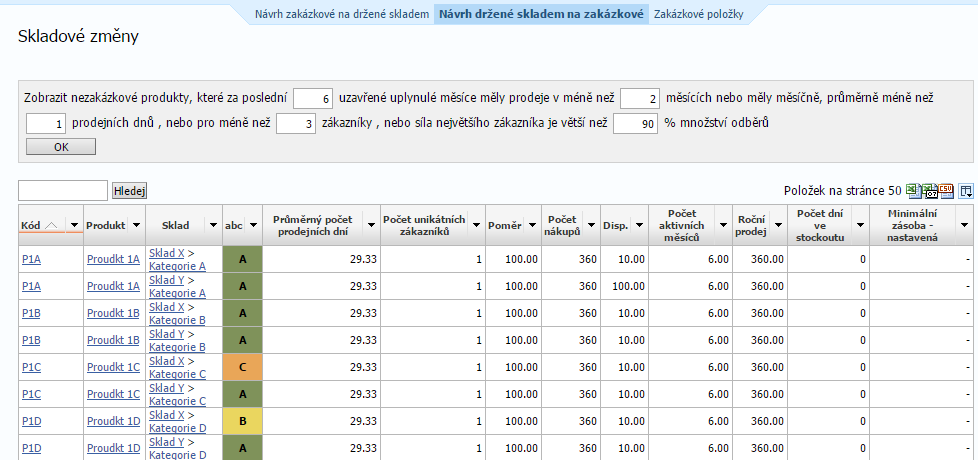
Task: Open abc column filter dropdown
Action: coord(252,225)
